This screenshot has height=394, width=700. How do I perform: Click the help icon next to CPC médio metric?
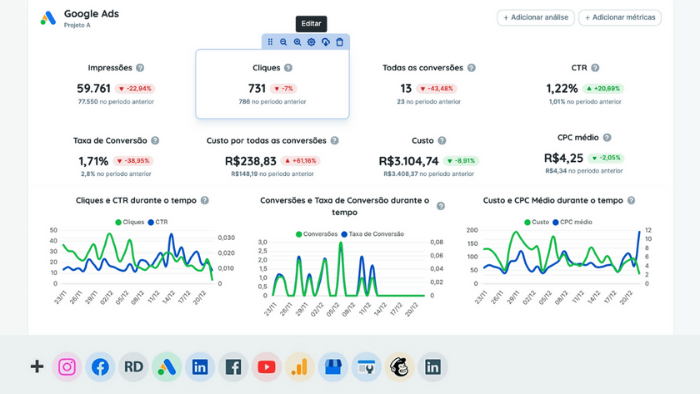pos(607,137)
